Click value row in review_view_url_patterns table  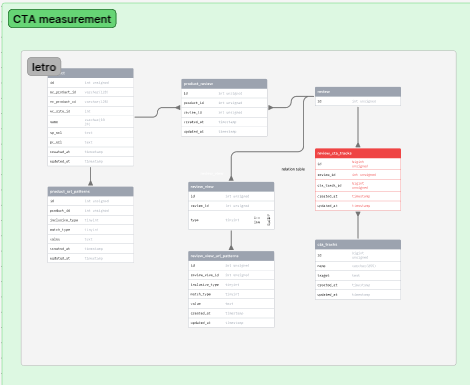pyautogui.click(x=231, y=304)
